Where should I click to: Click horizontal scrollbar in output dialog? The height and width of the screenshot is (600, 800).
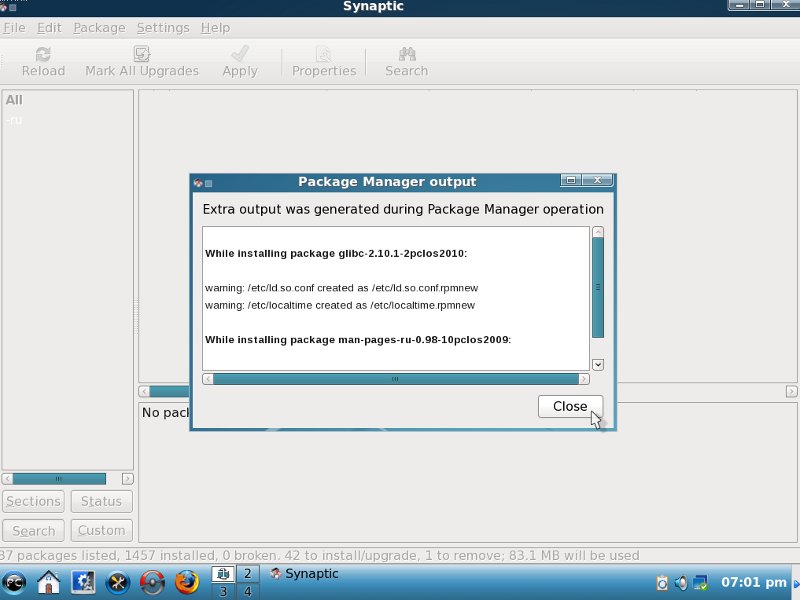(x=395, y=379)
